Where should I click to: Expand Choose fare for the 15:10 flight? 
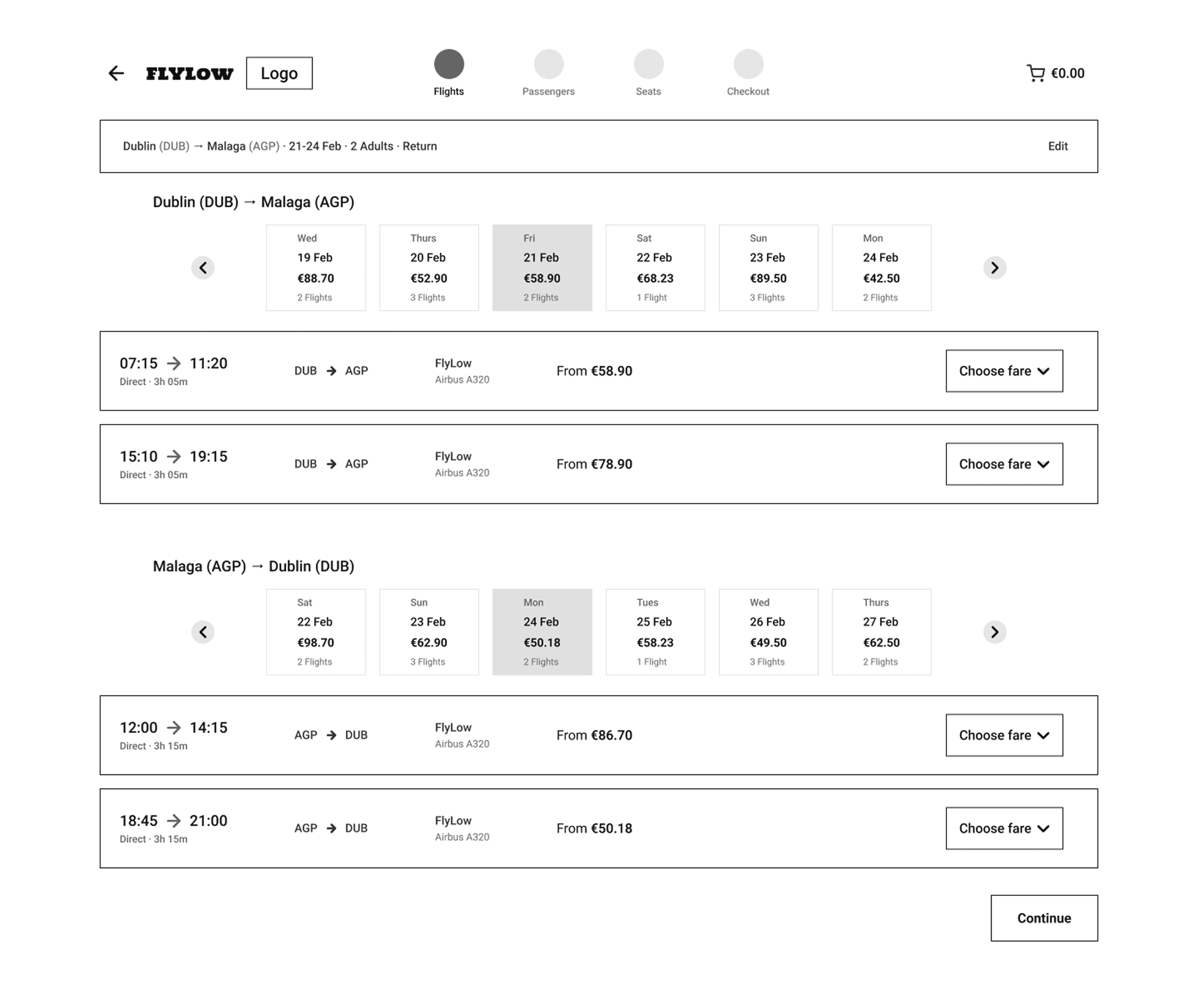point(1004,464)
